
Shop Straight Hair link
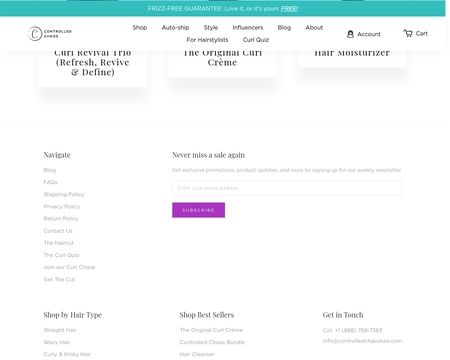coord(60,330)
